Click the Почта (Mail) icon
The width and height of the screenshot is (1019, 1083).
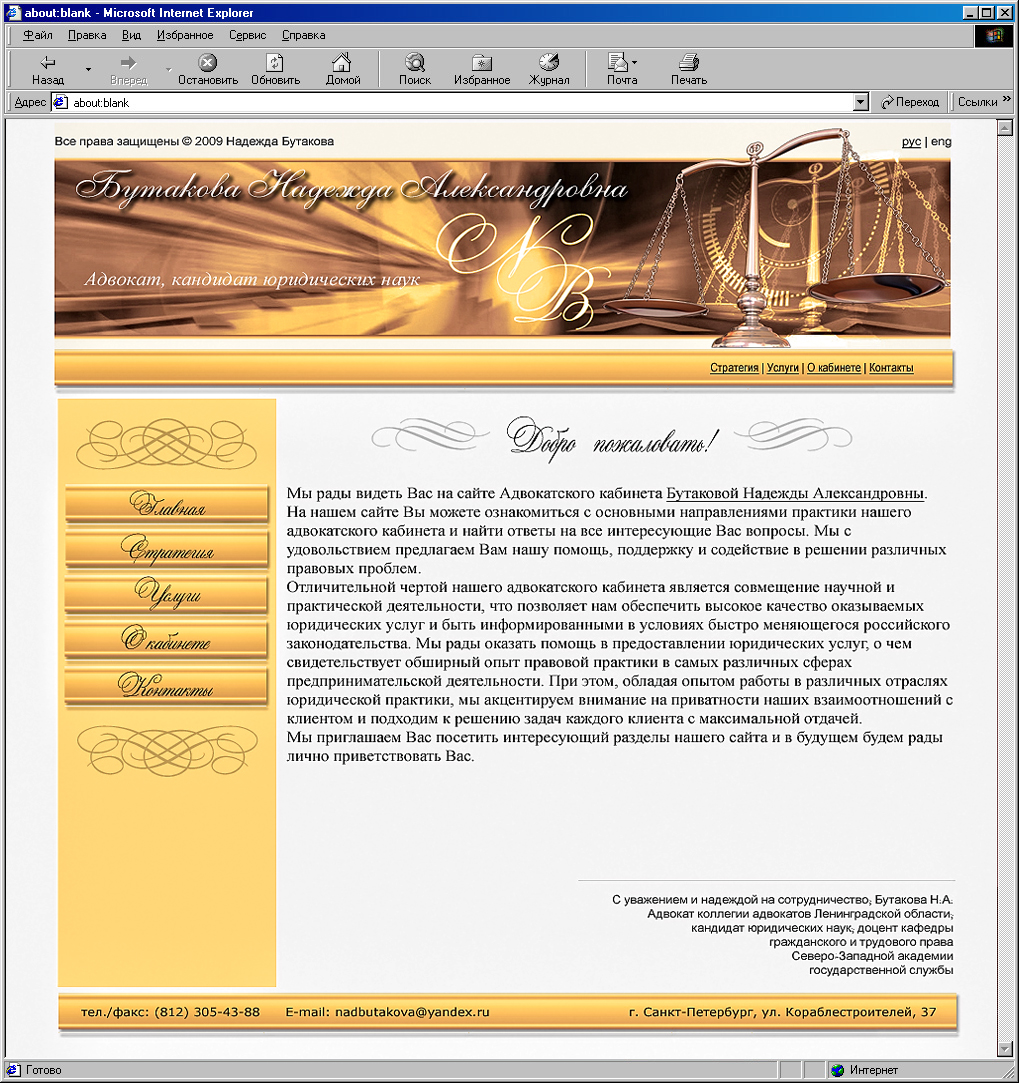click(617, 62)
